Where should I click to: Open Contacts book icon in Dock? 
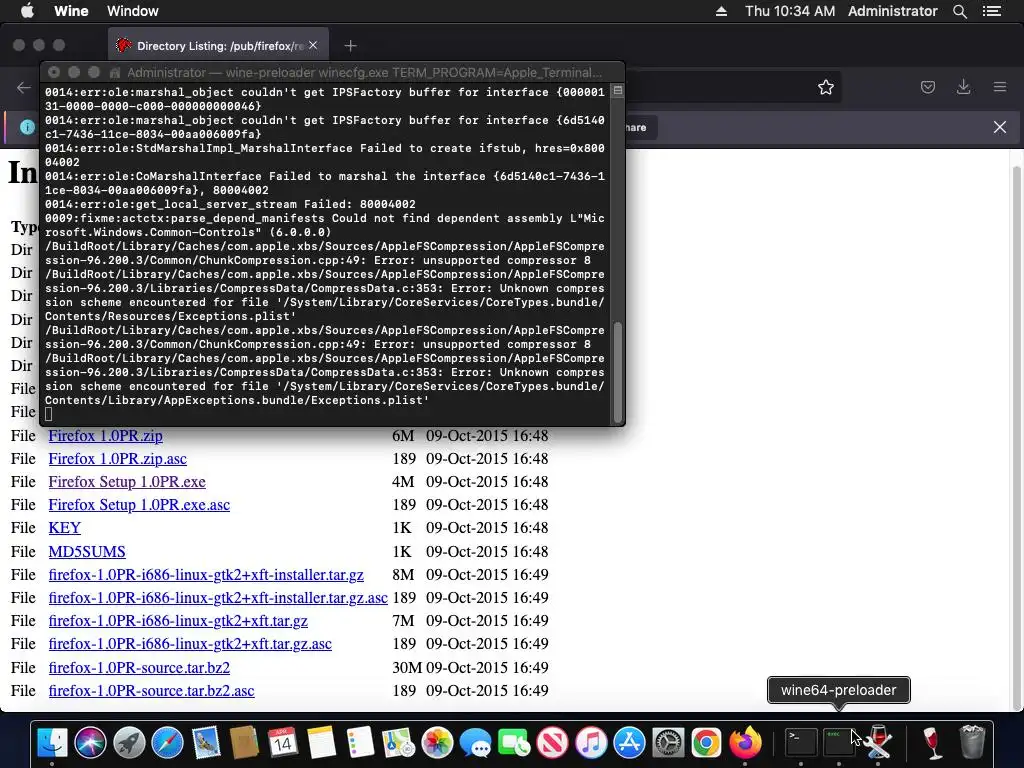pyautogui.click(x=244, y=743)
